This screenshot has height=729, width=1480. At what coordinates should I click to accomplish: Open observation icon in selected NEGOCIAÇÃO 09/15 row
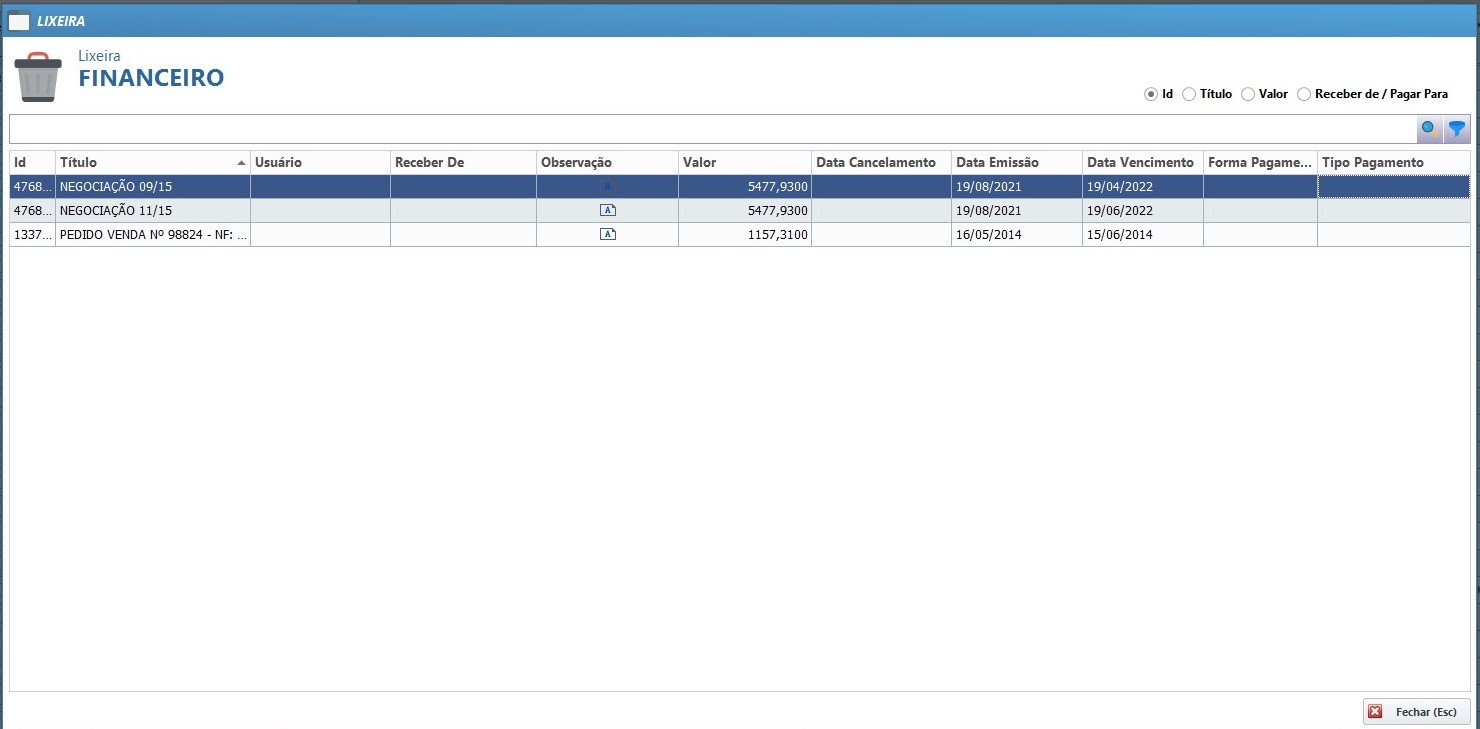coord(607,186)
